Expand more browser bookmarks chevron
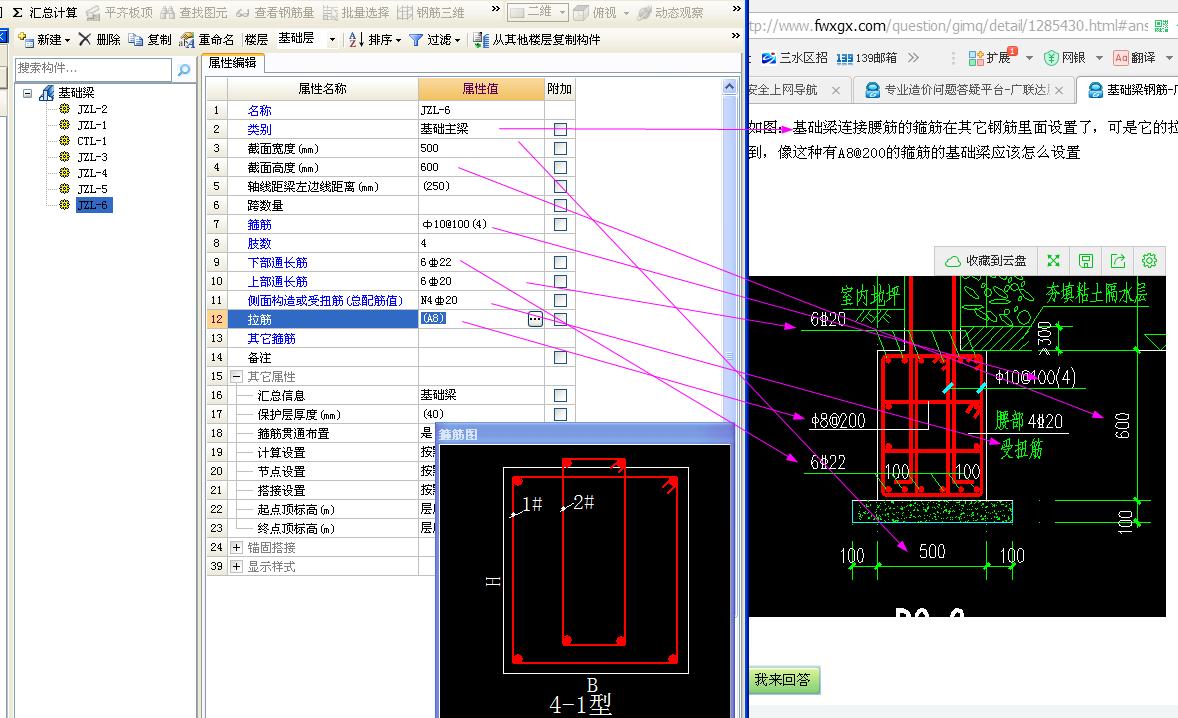Screen dimensions: 1178x718 (914, 58)
